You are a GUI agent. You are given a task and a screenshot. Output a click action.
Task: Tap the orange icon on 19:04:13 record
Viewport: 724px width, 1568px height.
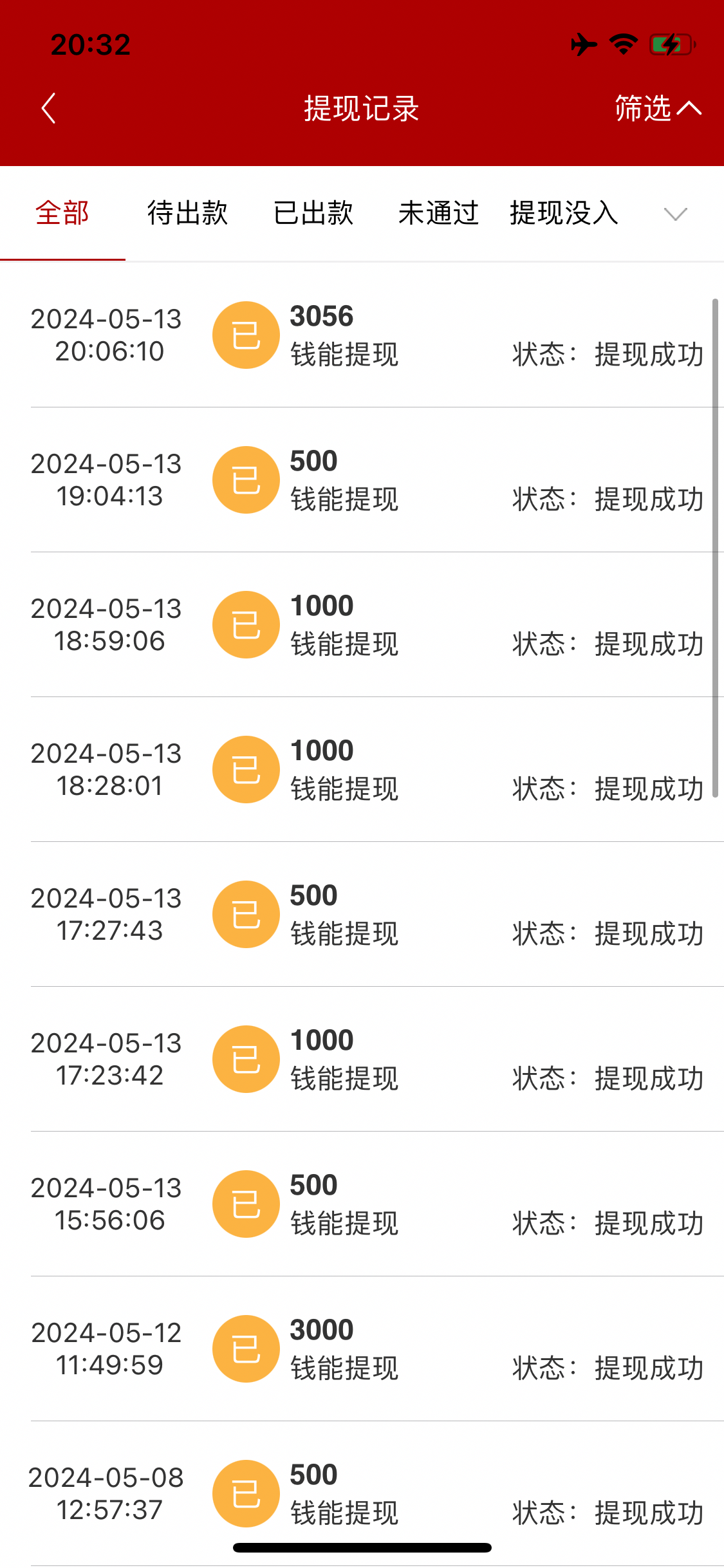(246, 480)
